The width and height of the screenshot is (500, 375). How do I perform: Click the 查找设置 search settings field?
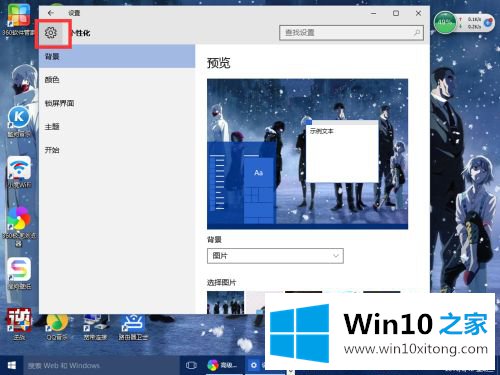click(352, 33)
